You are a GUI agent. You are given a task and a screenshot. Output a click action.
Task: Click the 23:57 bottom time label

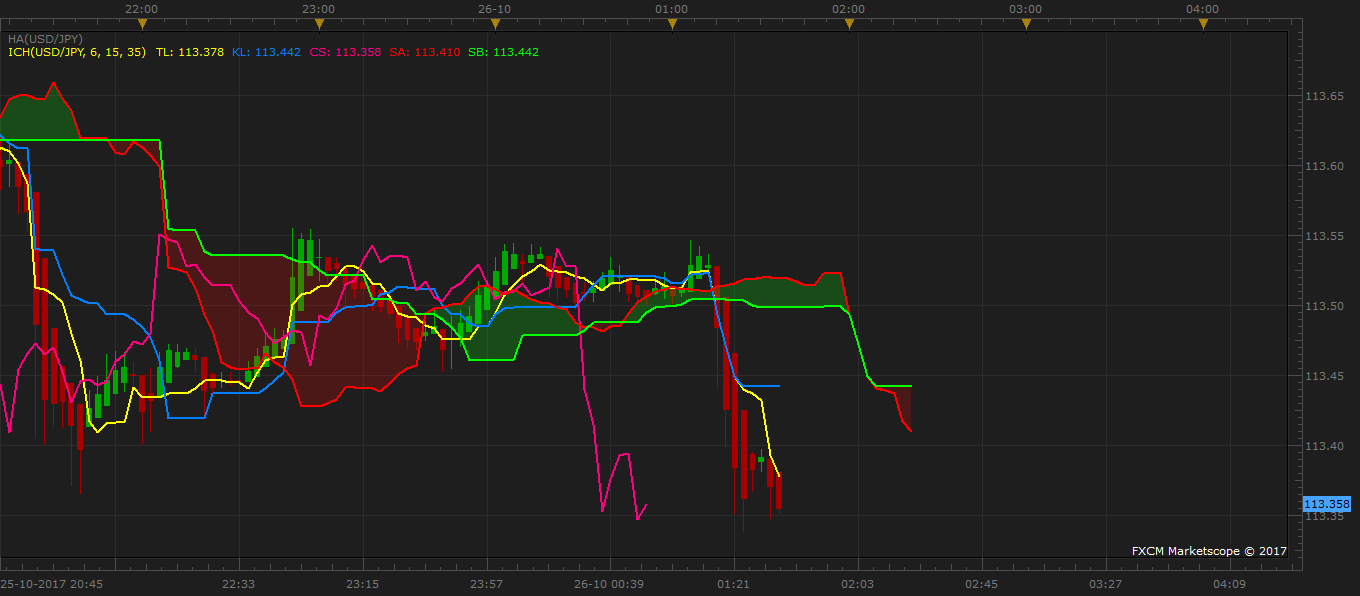(486, 584)
